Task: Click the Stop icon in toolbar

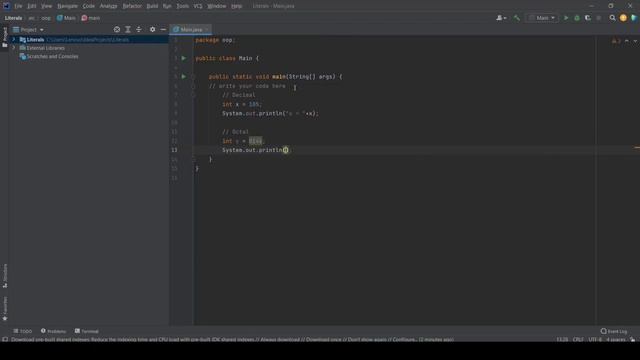Action: (x=599, y=18)
